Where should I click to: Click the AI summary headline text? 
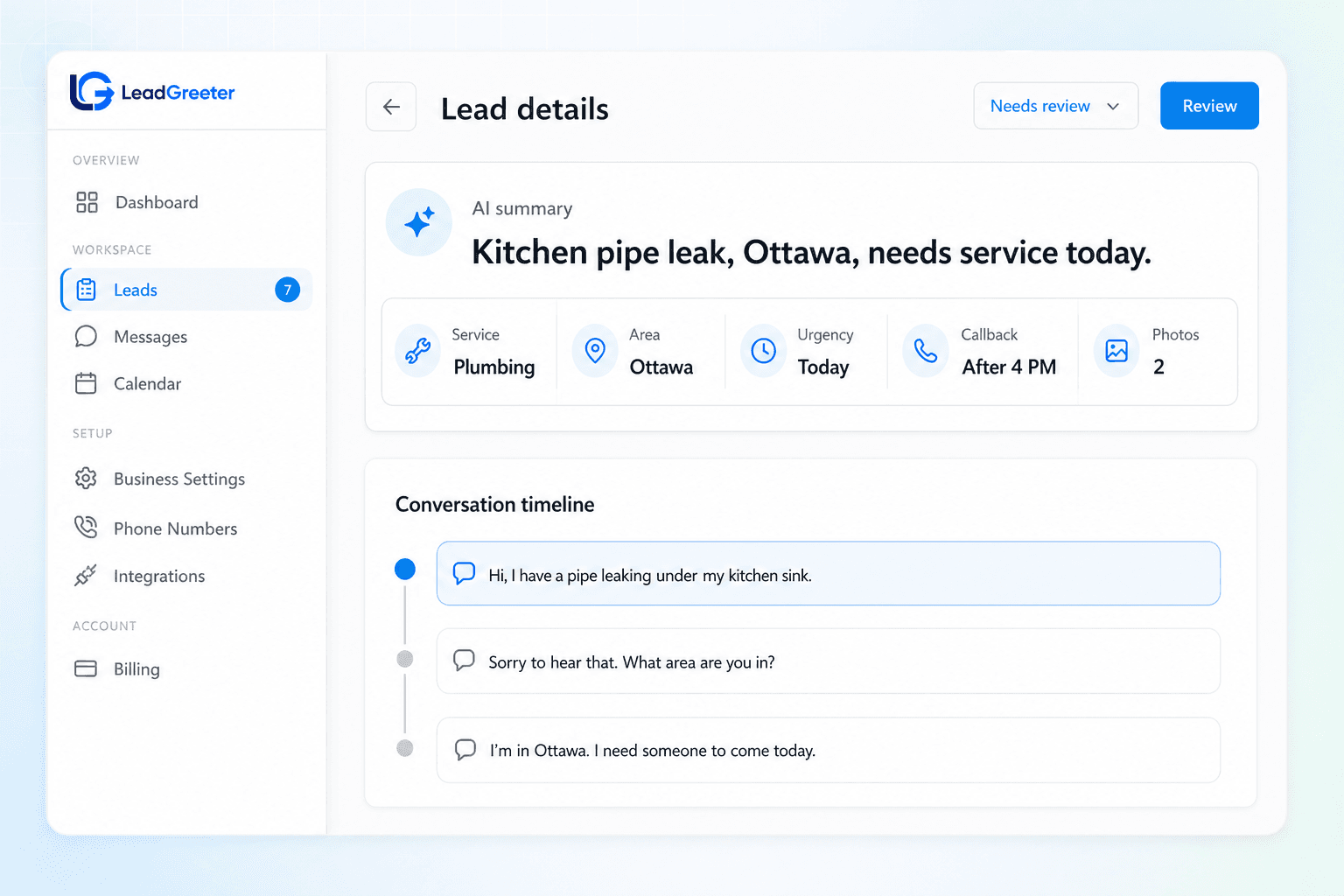coord(811,252)
